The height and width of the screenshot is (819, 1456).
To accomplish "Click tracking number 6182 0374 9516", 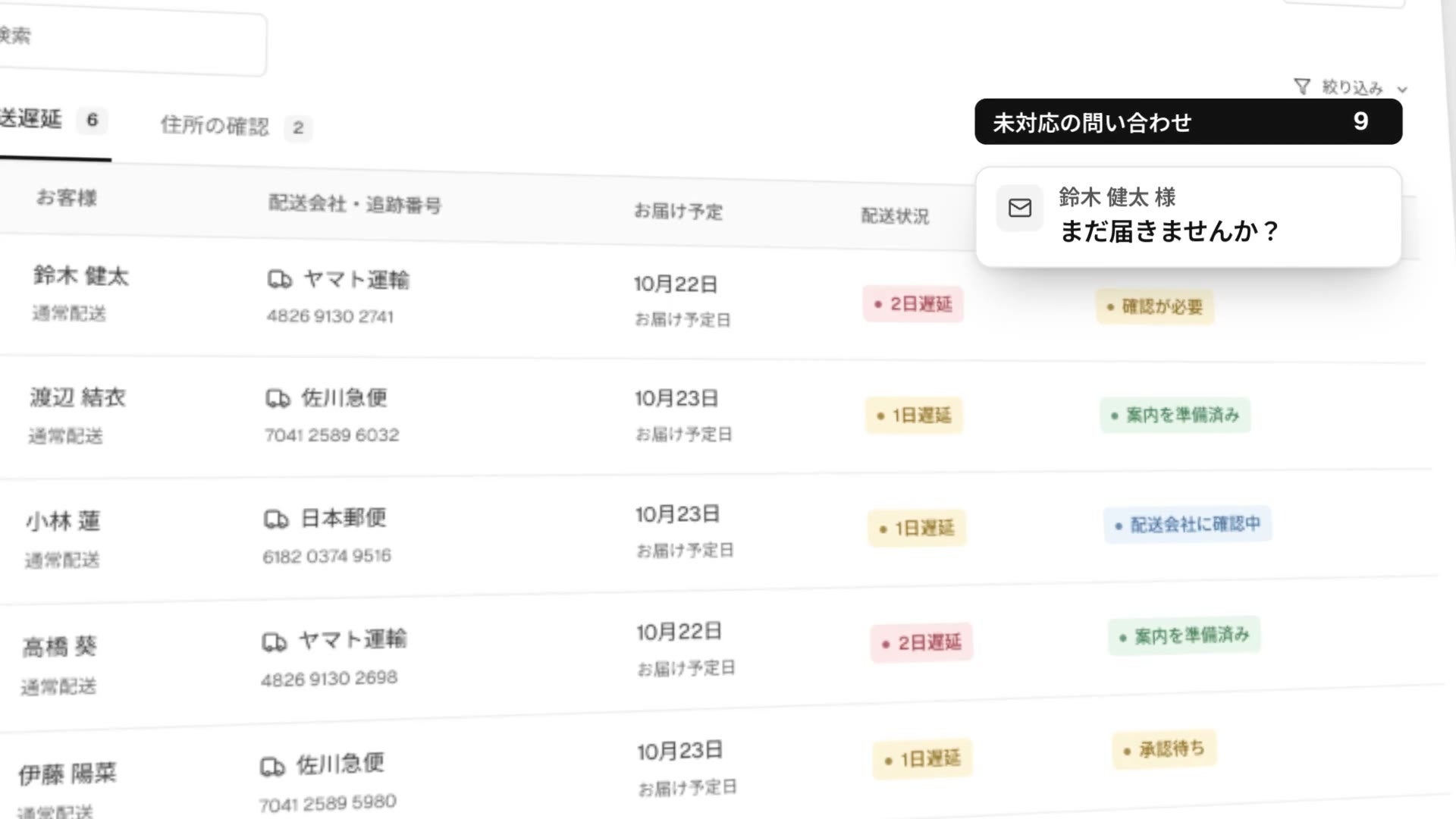I will pos(327,556).
